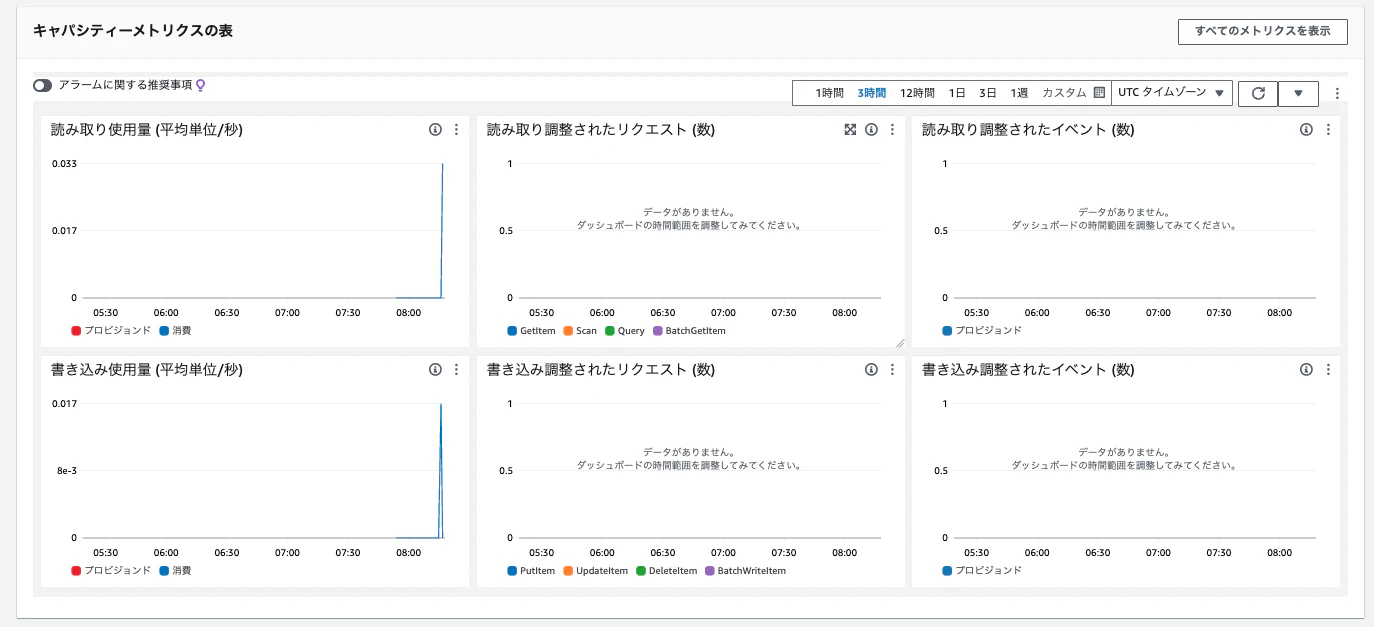This screenshot has height=627, width=1374.
Task: Click the 読み取り調整されたリクエスト (数) title
Action: (x=600, y=129)
